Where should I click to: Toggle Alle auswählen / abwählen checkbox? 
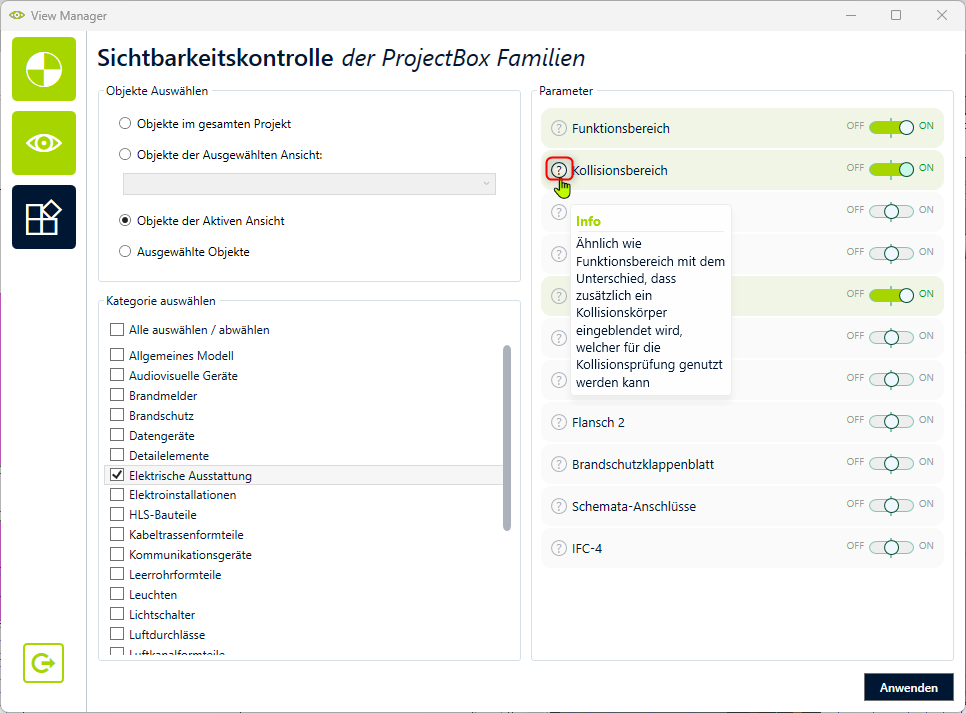[117, 329]
